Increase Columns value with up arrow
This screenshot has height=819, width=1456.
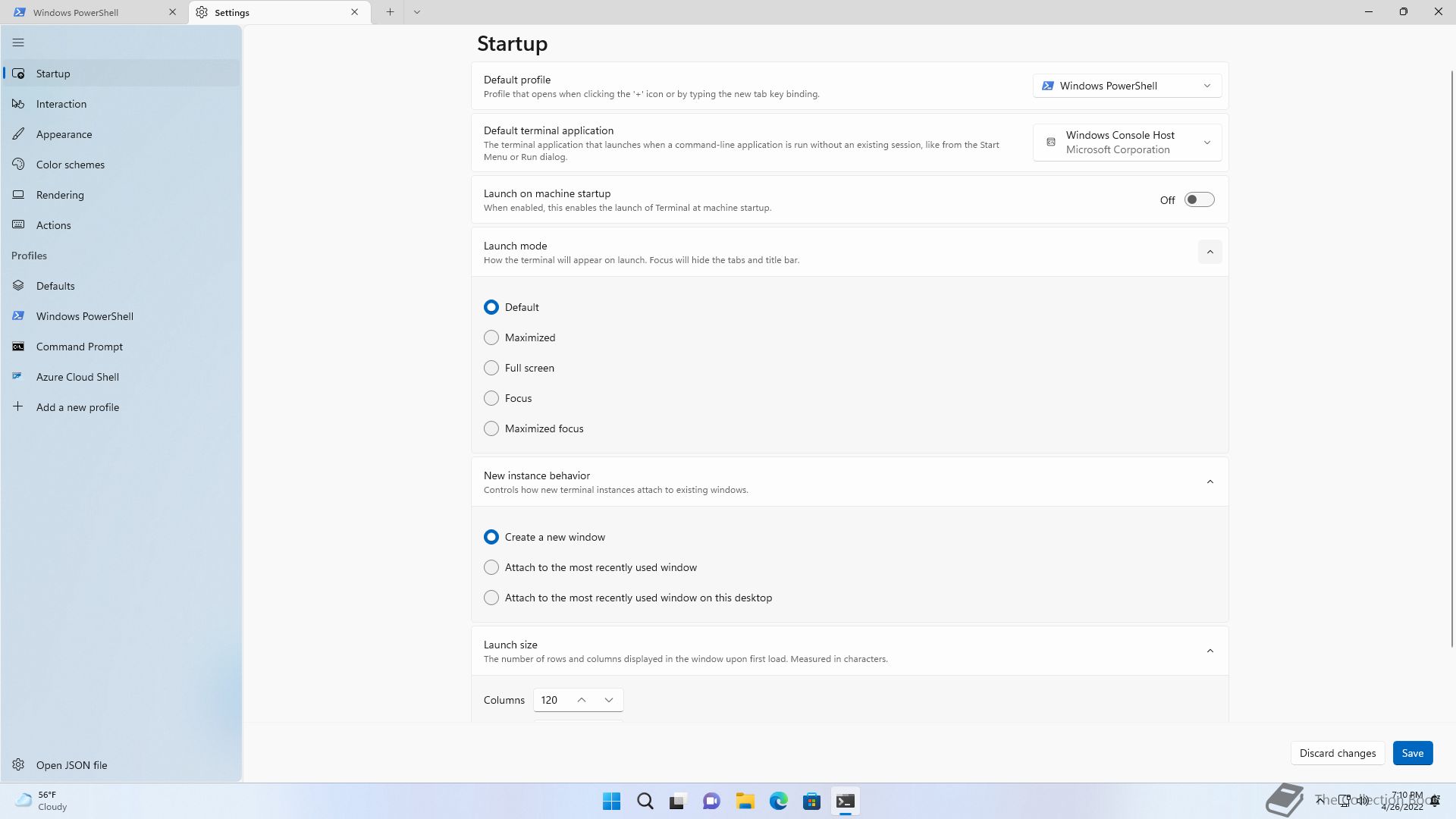[x=582, y=700]
